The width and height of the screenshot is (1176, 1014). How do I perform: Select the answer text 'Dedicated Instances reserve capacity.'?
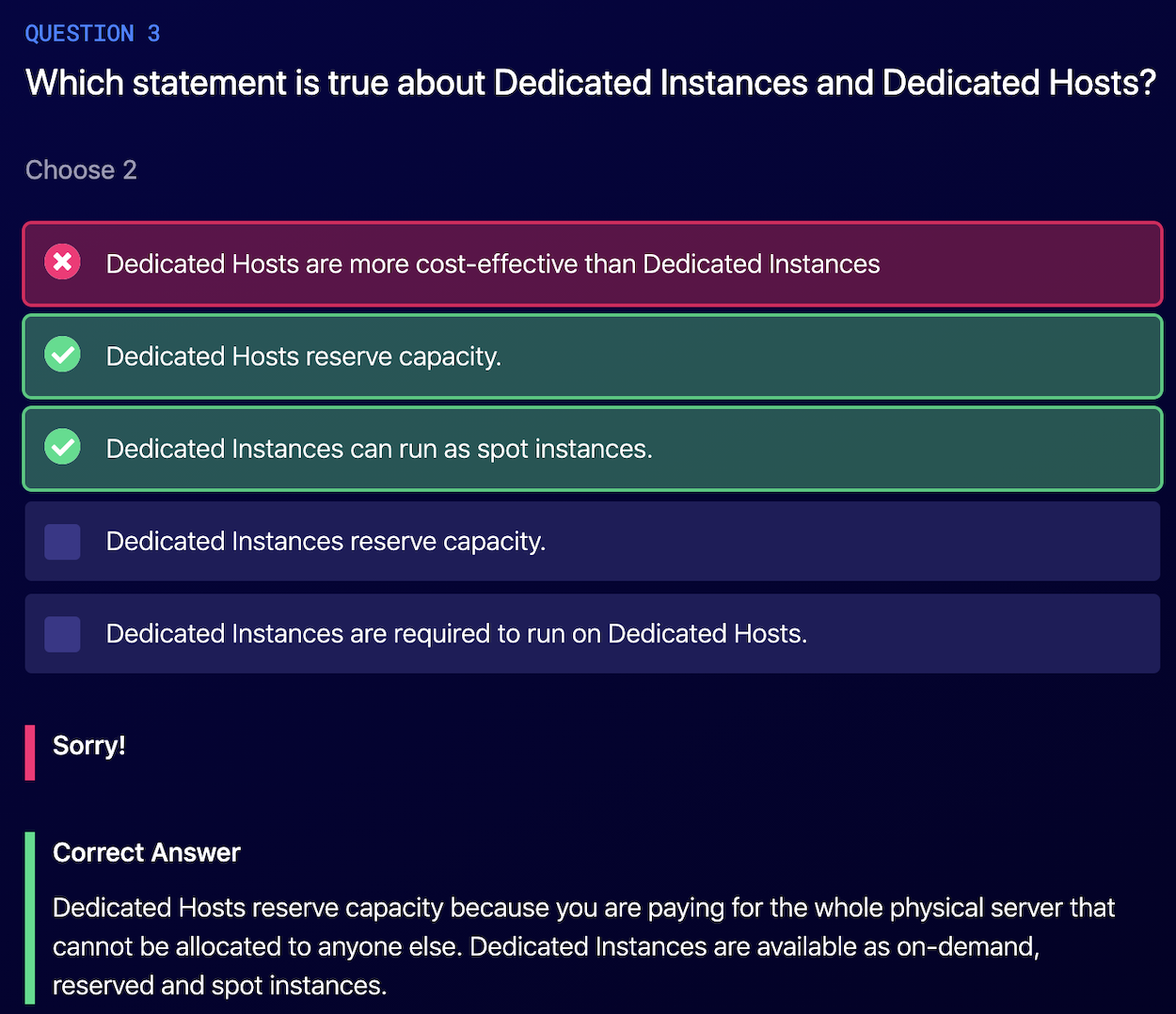point(326,542)
